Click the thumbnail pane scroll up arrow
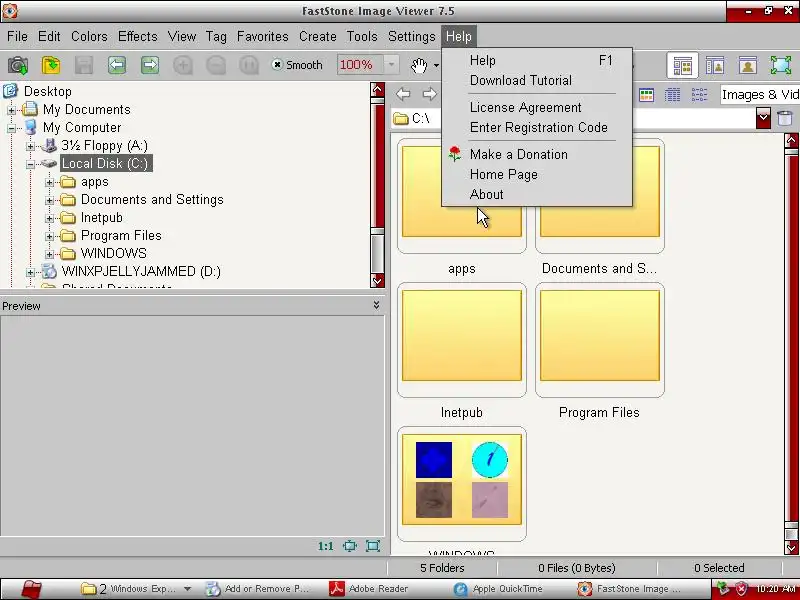The width and height of the screenshot is (800, 600). 791,140
